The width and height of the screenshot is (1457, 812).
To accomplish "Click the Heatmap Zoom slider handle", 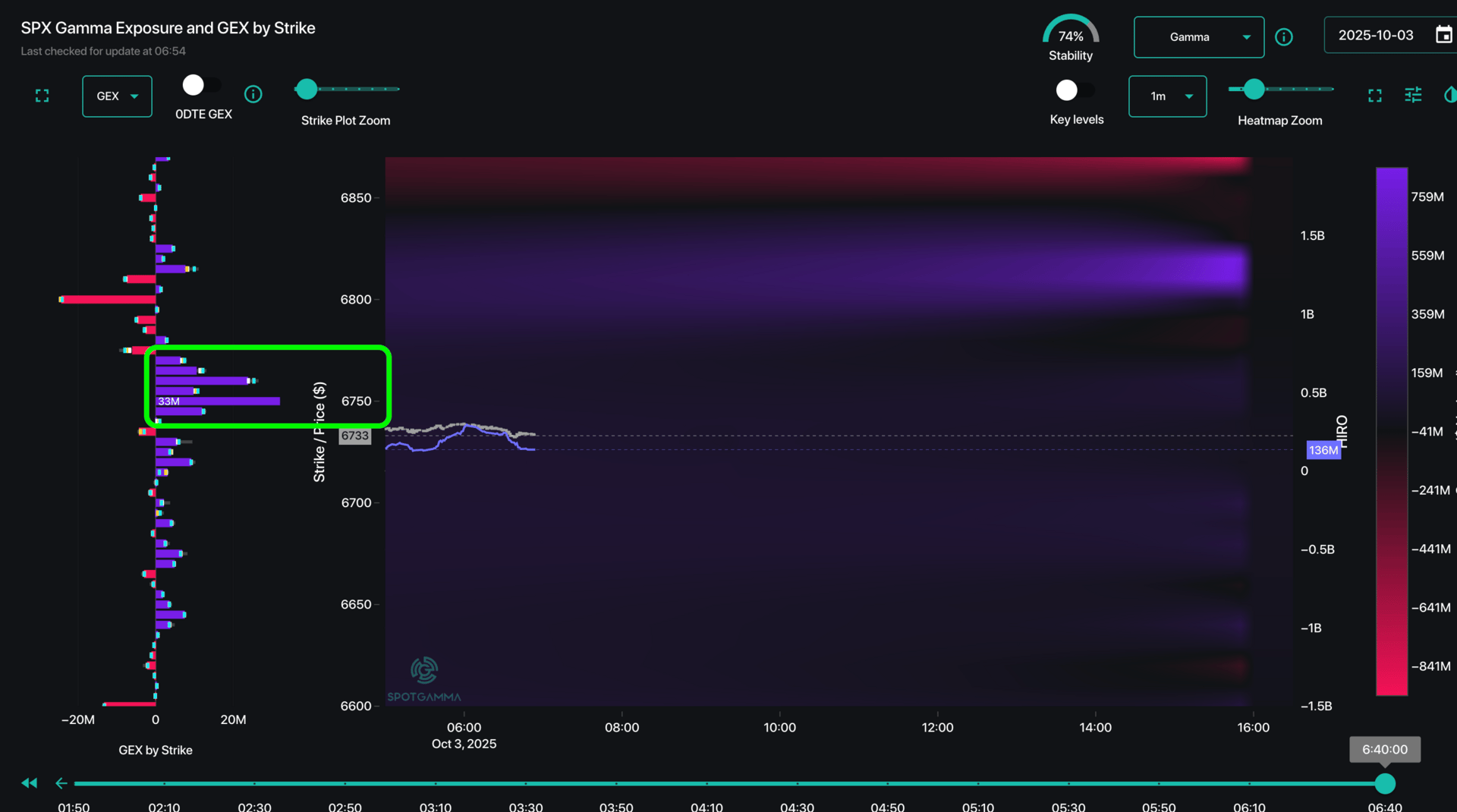I will click(1254, 90).
